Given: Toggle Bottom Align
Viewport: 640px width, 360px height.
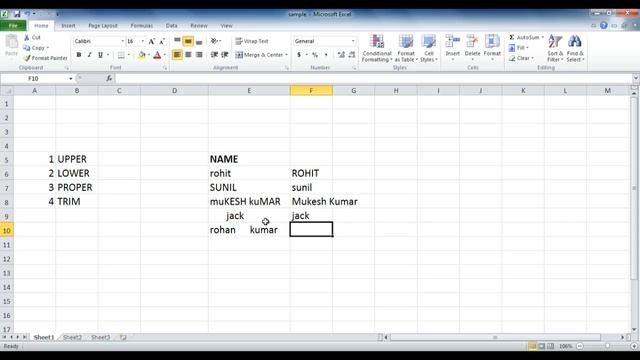Looking at the screenshot, I should 199,41.
